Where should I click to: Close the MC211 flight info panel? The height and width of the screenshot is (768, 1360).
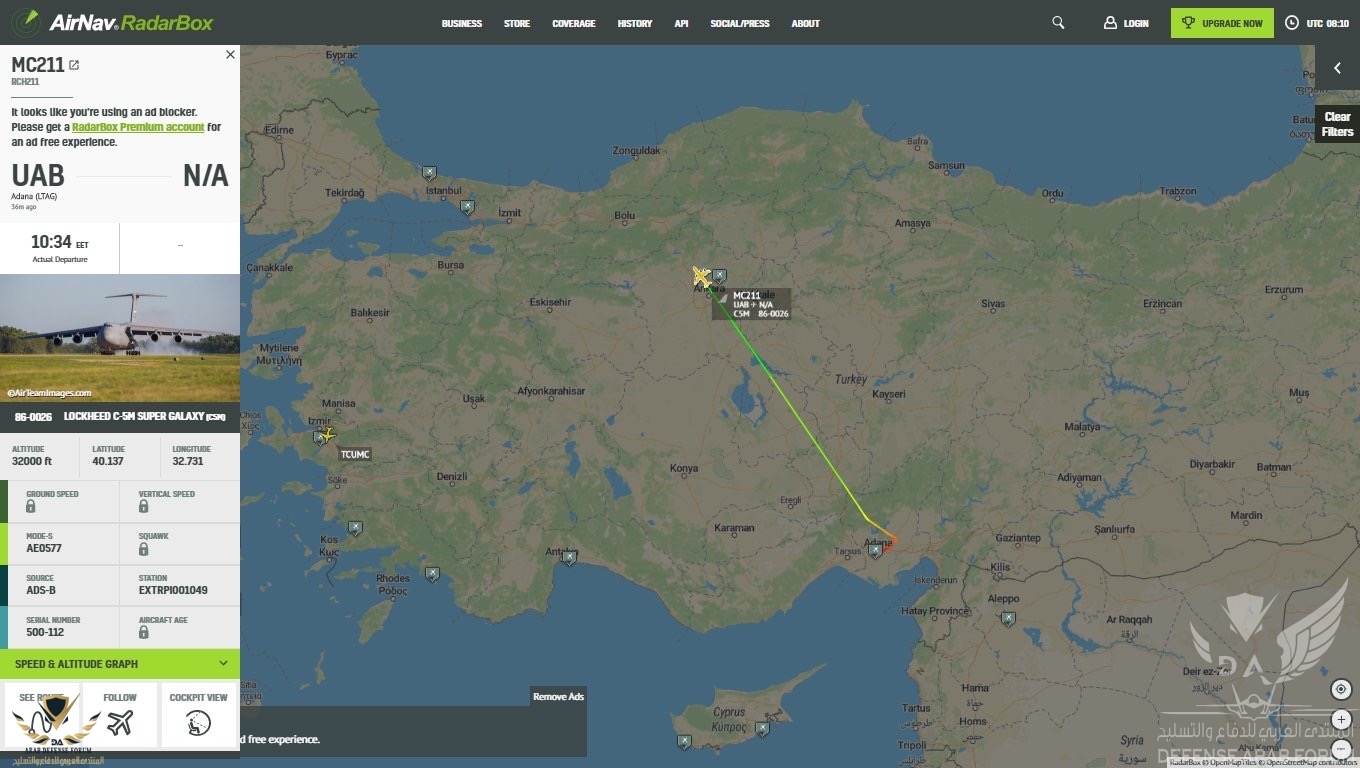230,55
